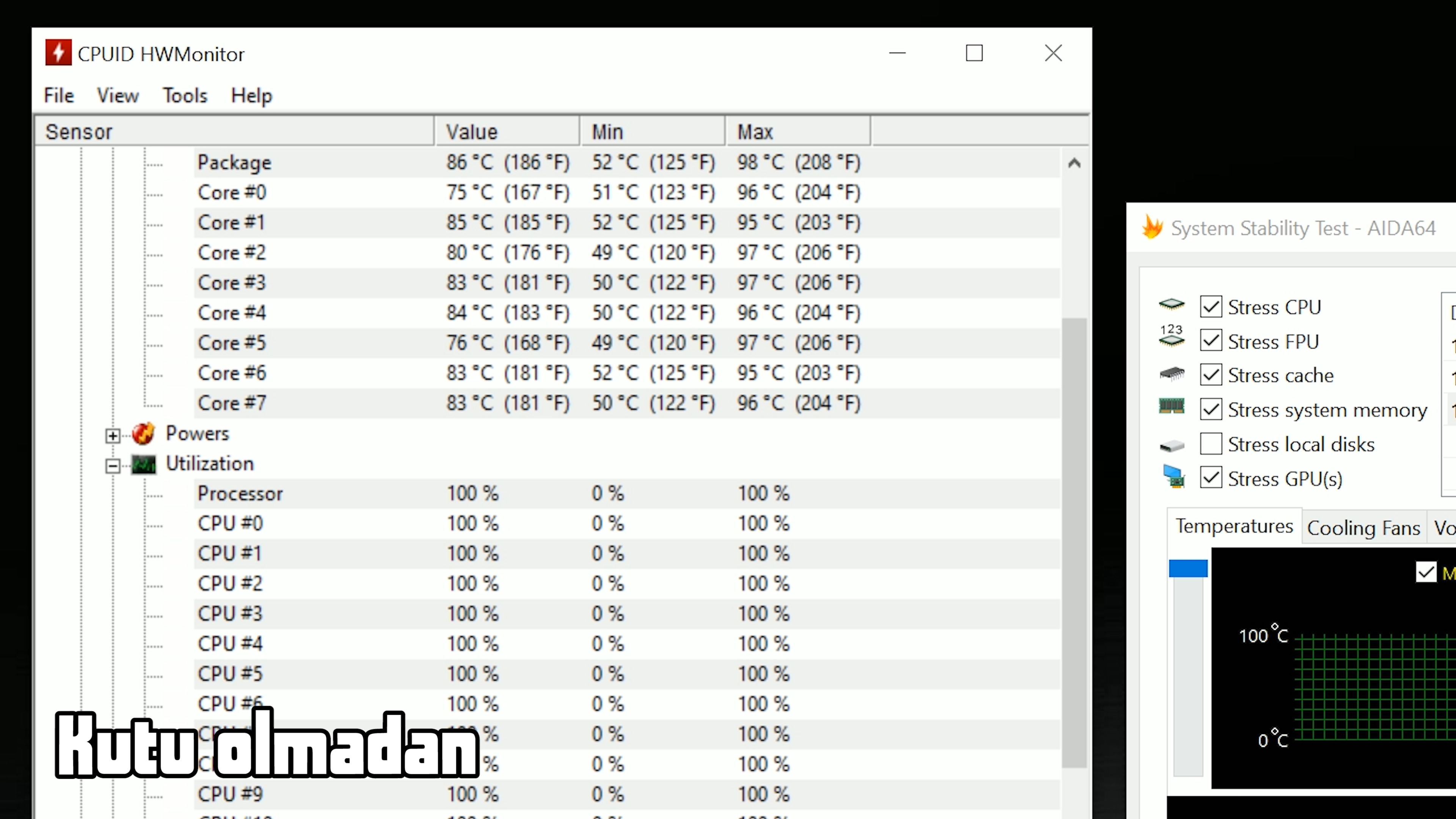The height and width of the screenshot is (819, 1456).
Task: Open the Tools menu
Action: (185, 95)
